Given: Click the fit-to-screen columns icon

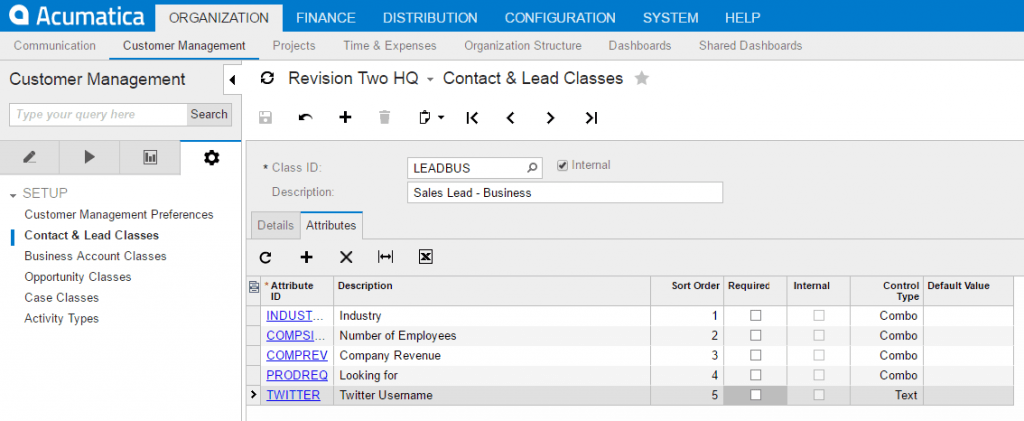Looking at the screenshot, I should pyautogui.click(x=385, y=257).
